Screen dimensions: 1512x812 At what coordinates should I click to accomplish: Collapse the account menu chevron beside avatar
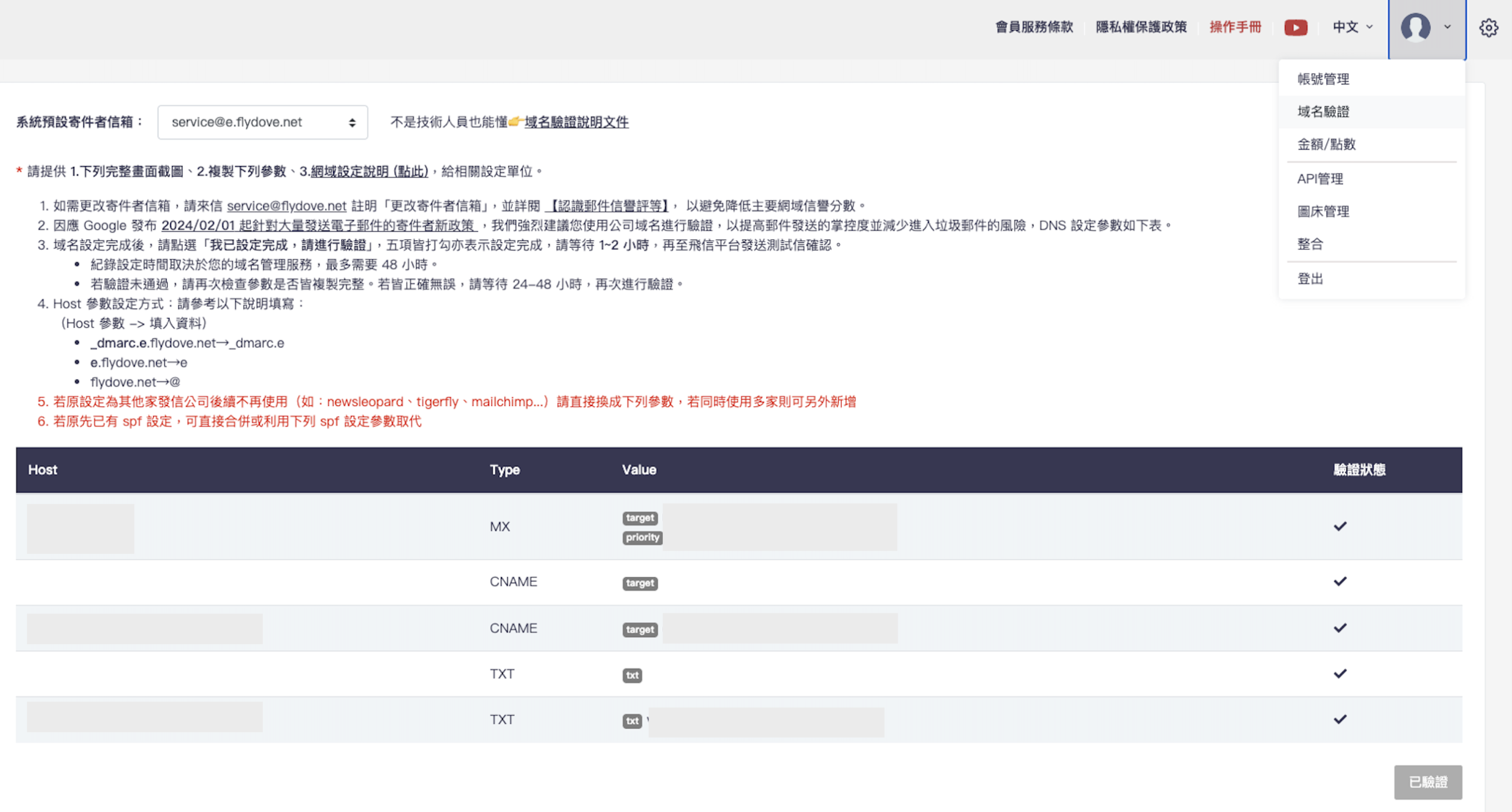point(1447,27)
